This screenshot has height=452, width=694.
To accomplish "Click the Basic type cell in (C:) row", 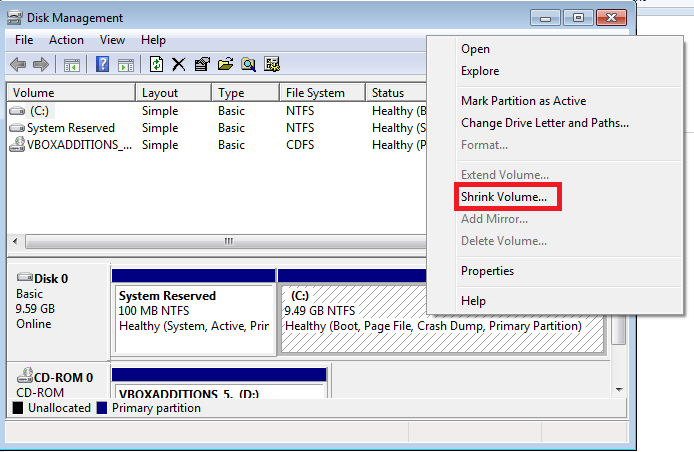I will click(231, 111).
